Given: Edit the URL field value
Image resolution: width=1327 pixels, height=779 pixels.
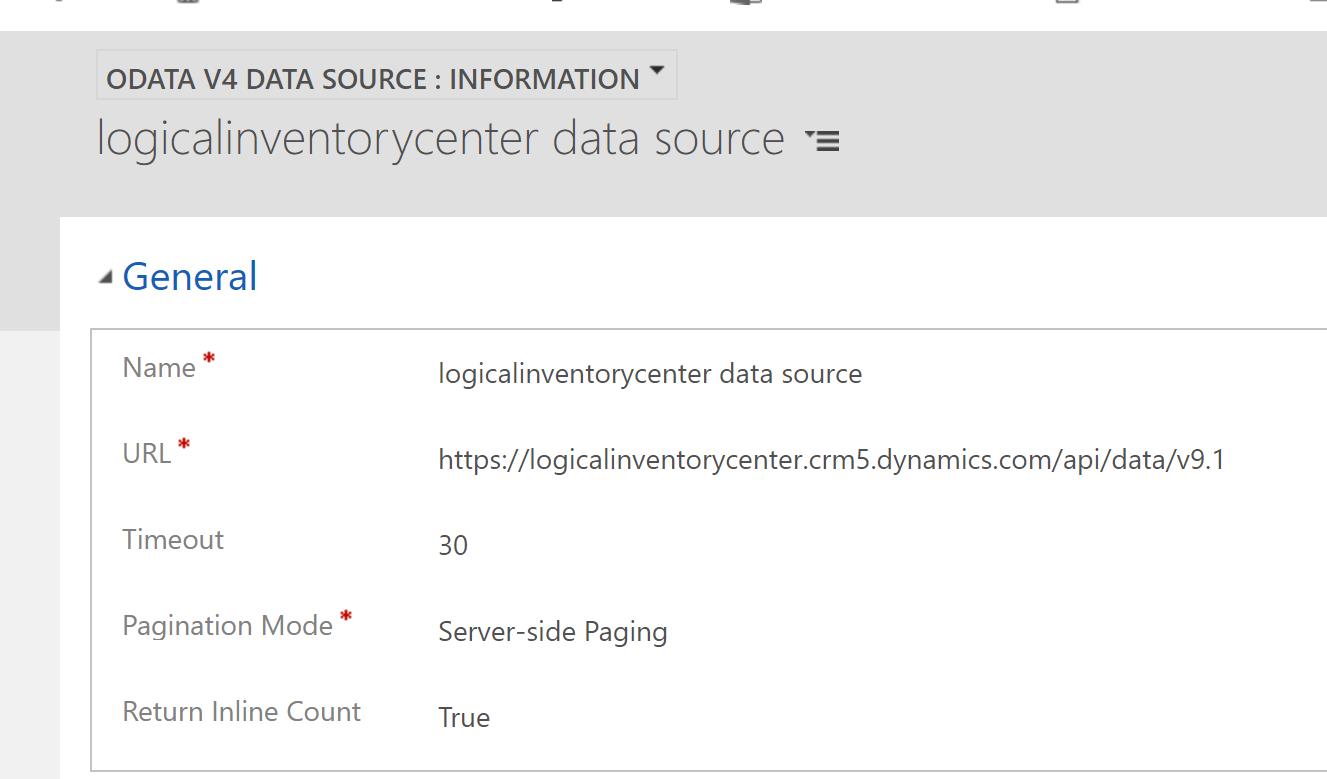Looking at the screenshot, I should click(x=831, y=460).
